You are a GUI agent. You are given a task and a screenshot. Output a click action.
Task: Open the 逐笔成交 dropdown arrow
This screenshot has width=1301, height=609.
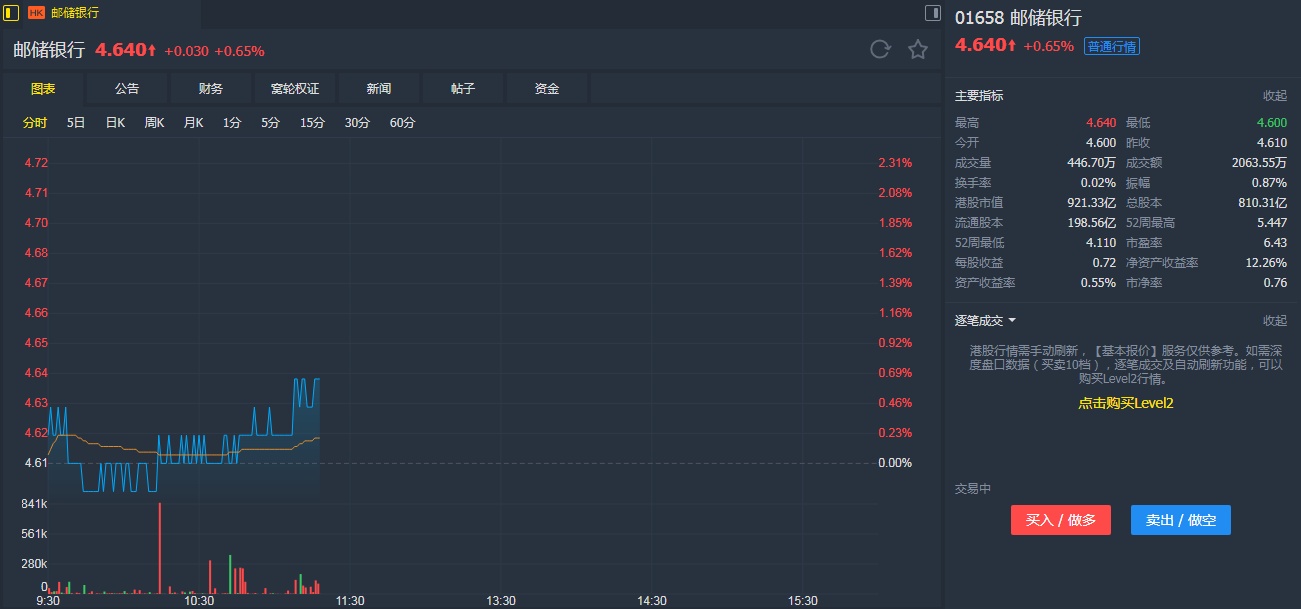[1012, 321]
